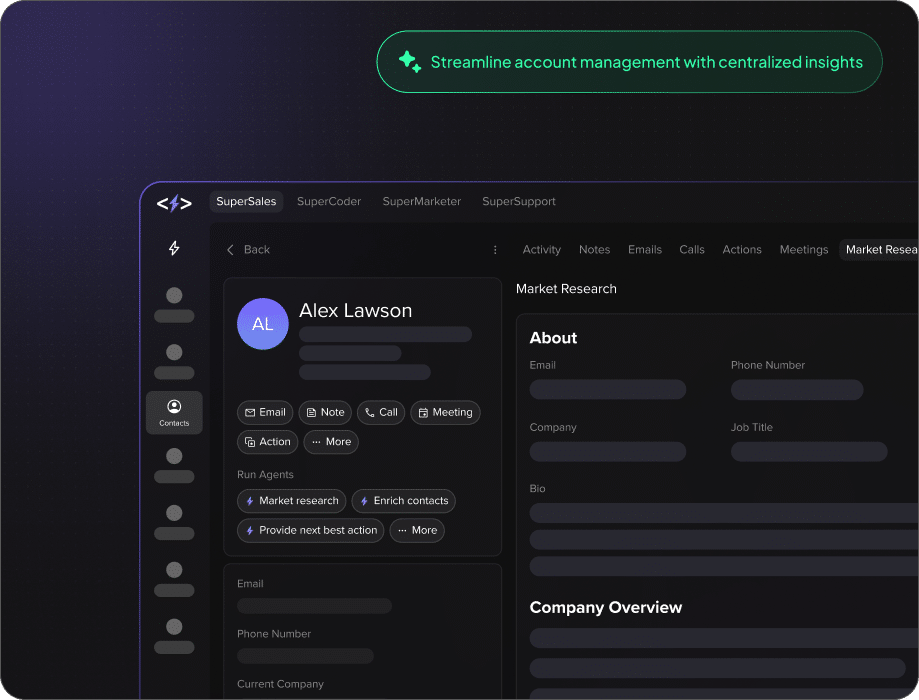Go Back to the previous page

point(248,250)
